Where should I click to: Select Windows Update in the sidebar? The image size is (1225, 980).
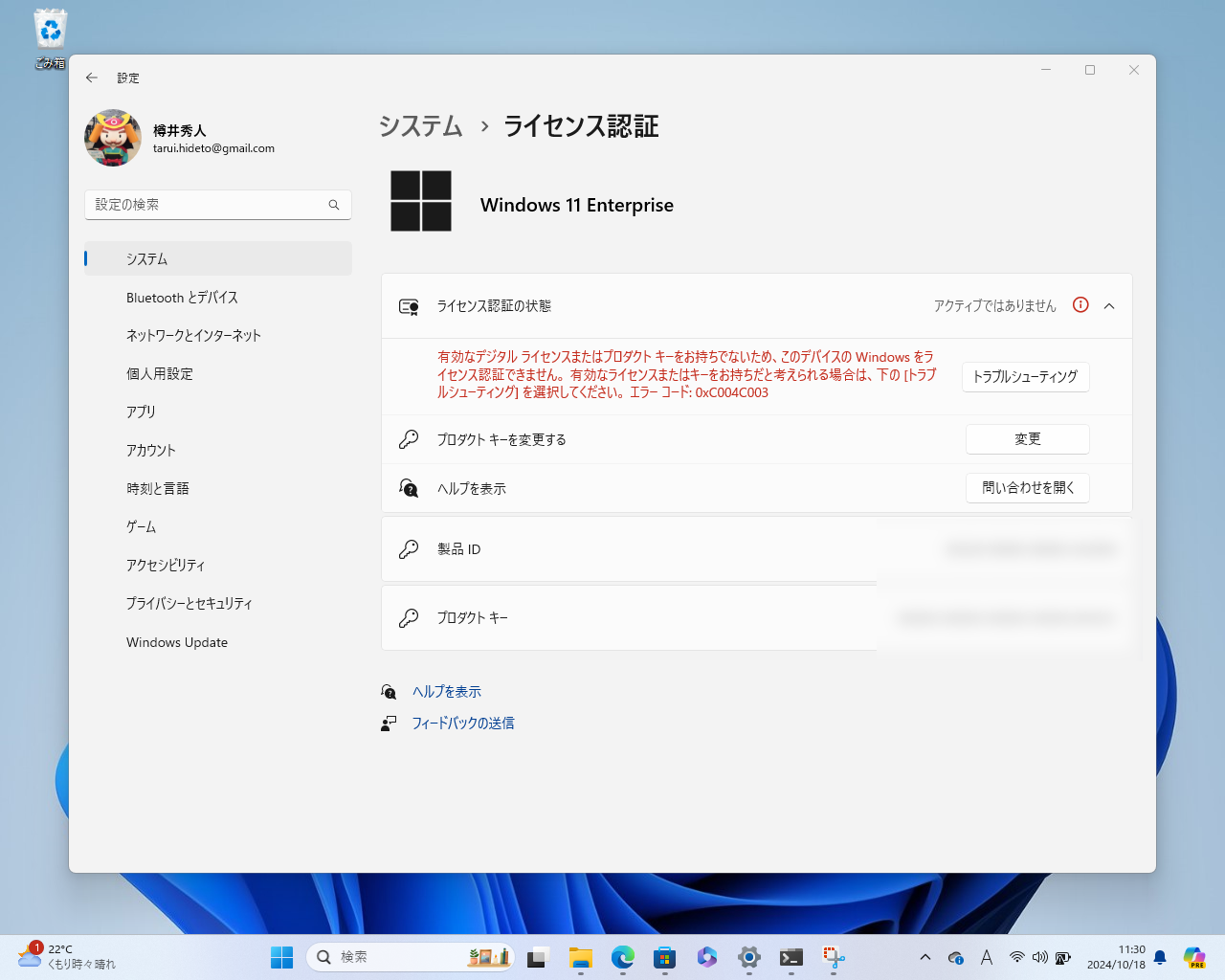176,641
